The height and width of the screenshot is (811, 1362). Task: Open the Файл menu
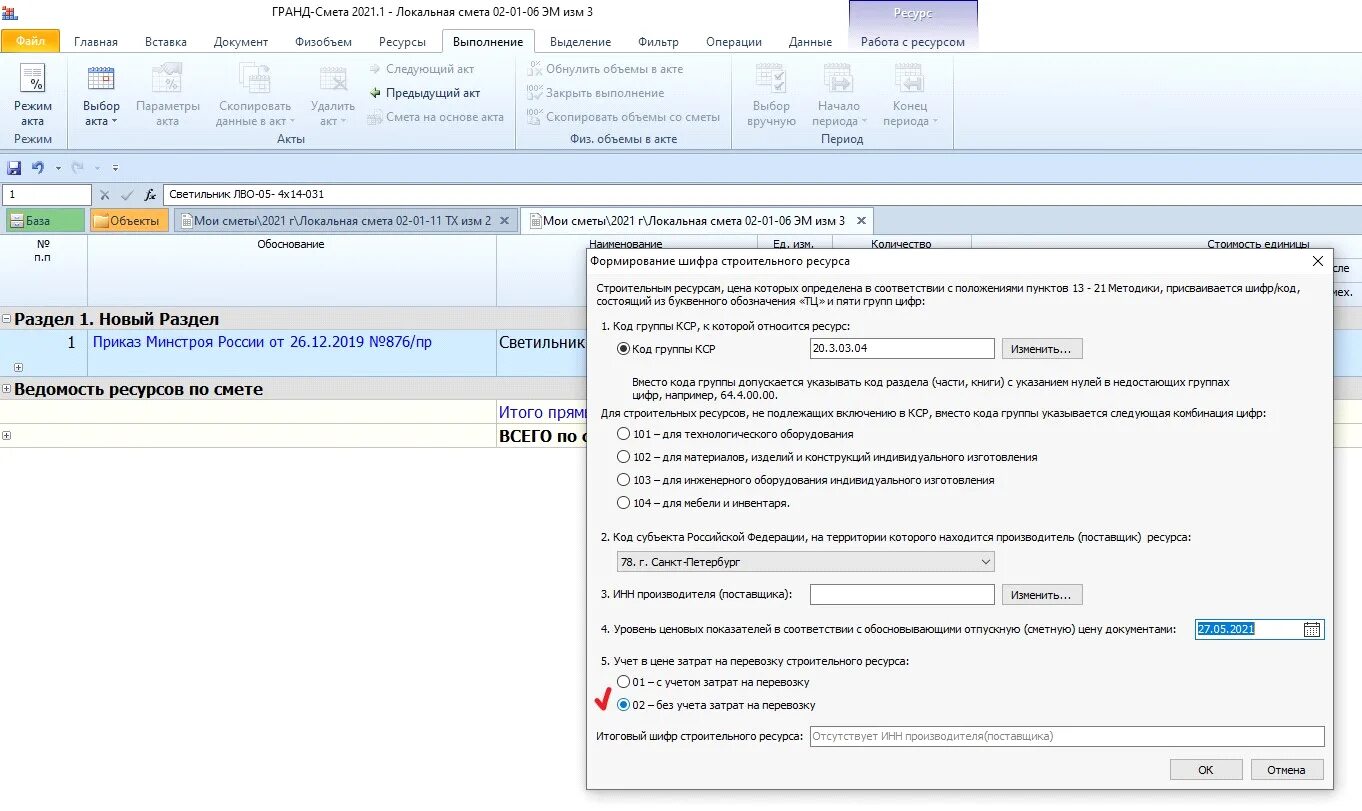pyautogui.click(x=30, y=42)
